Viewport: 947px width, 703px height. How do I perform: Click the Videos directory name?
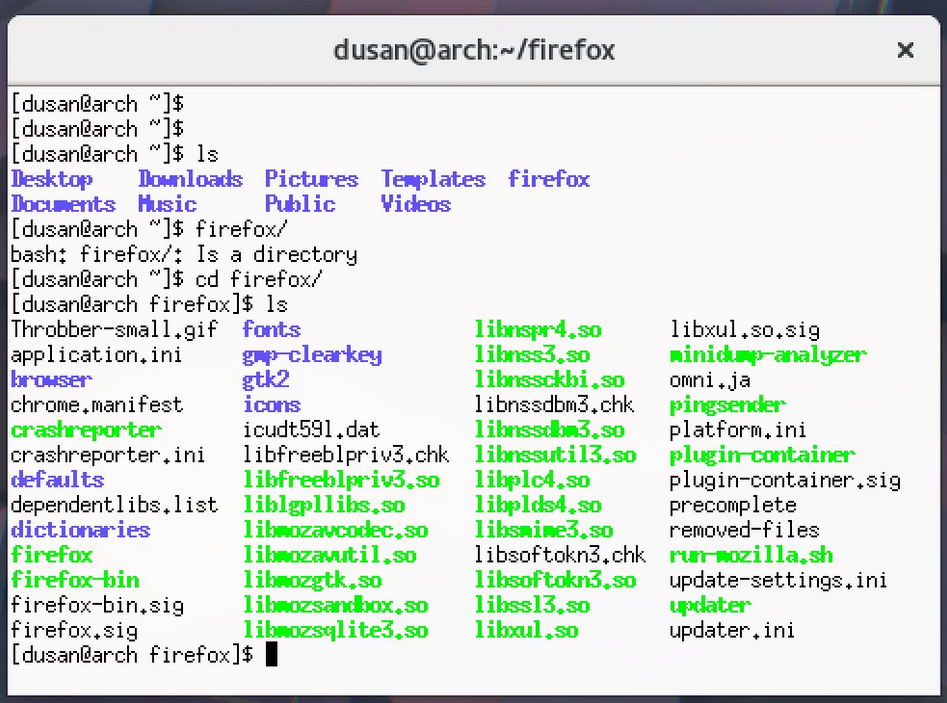[x=415, y=205]
